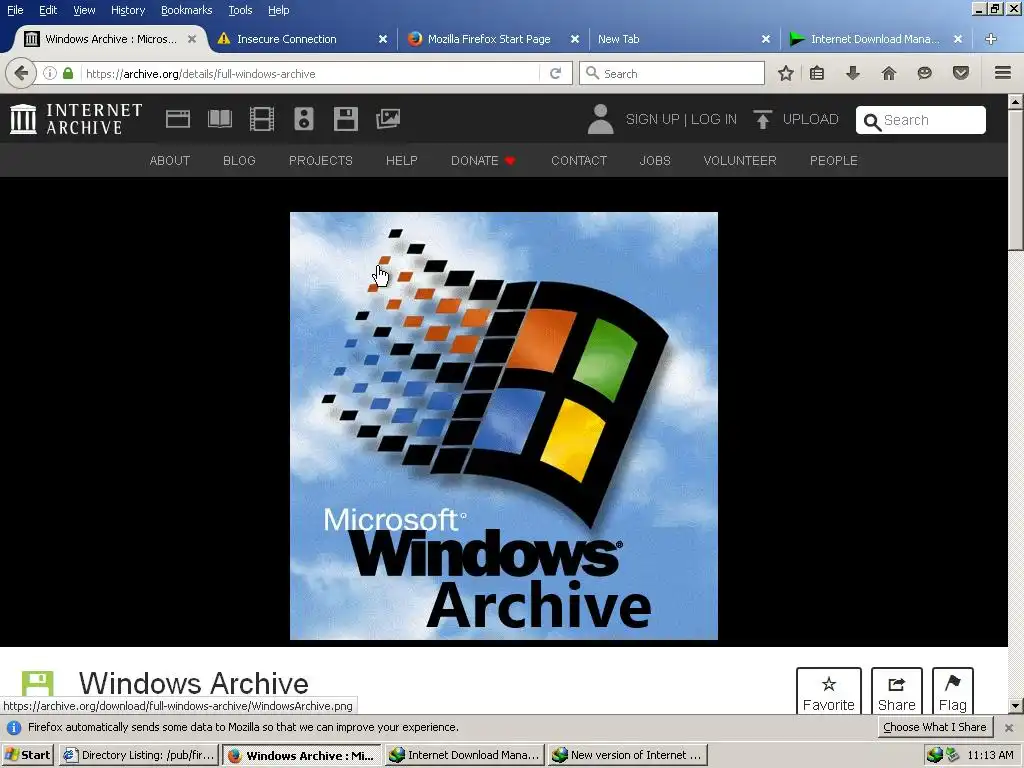
Task: Open the Edit menu
Action: tap(48, 10)
